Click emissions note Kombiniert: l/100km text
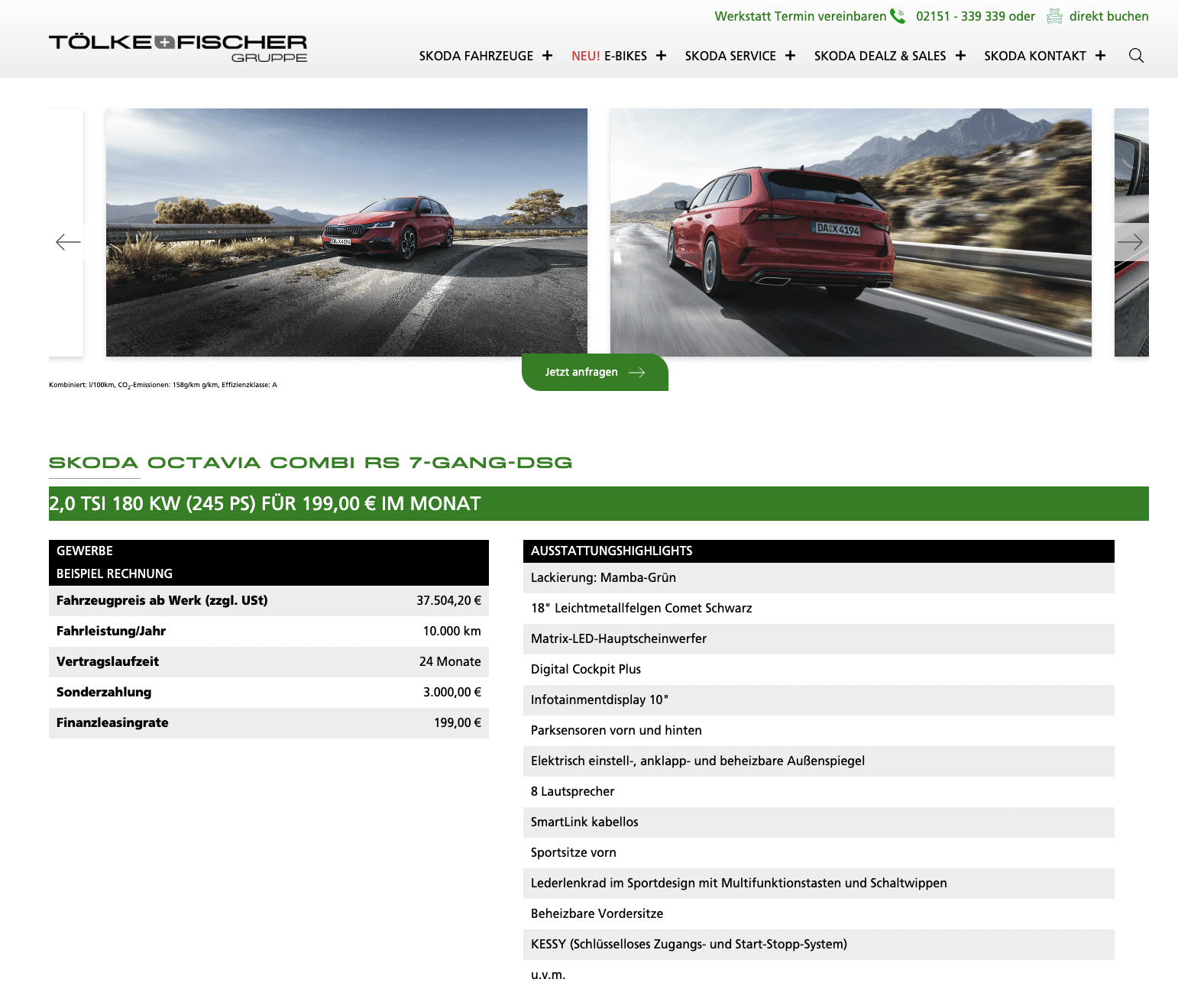 163,385
